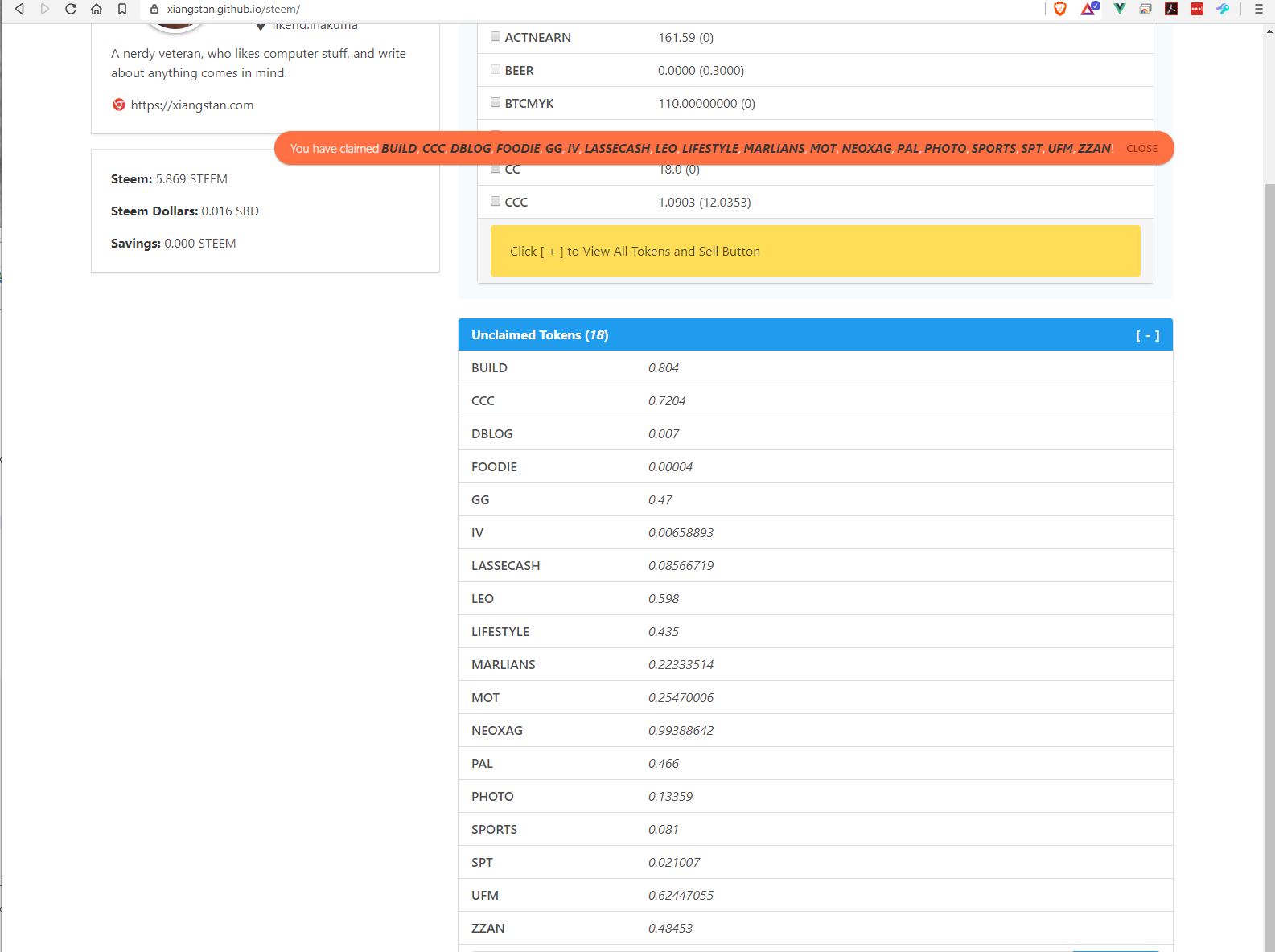Image resolution: width=1275 pixels, height=952 pixels.
Task: Close the claimed tokens notification
Action: pyautogui.click(x=1141, y=149)
